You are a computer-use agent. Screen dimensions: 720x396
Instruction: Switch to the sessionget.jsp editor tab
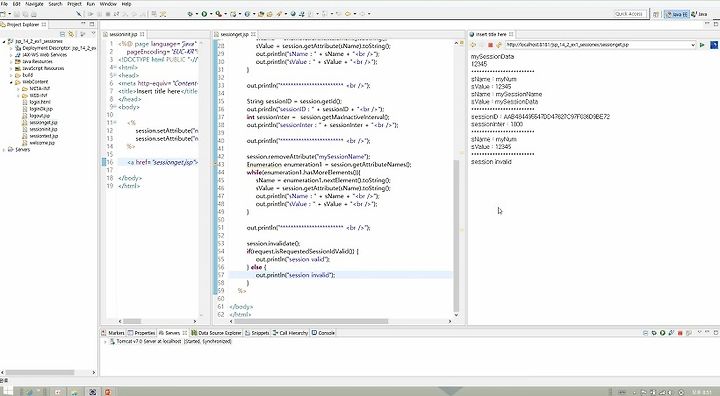pos(234,34)
